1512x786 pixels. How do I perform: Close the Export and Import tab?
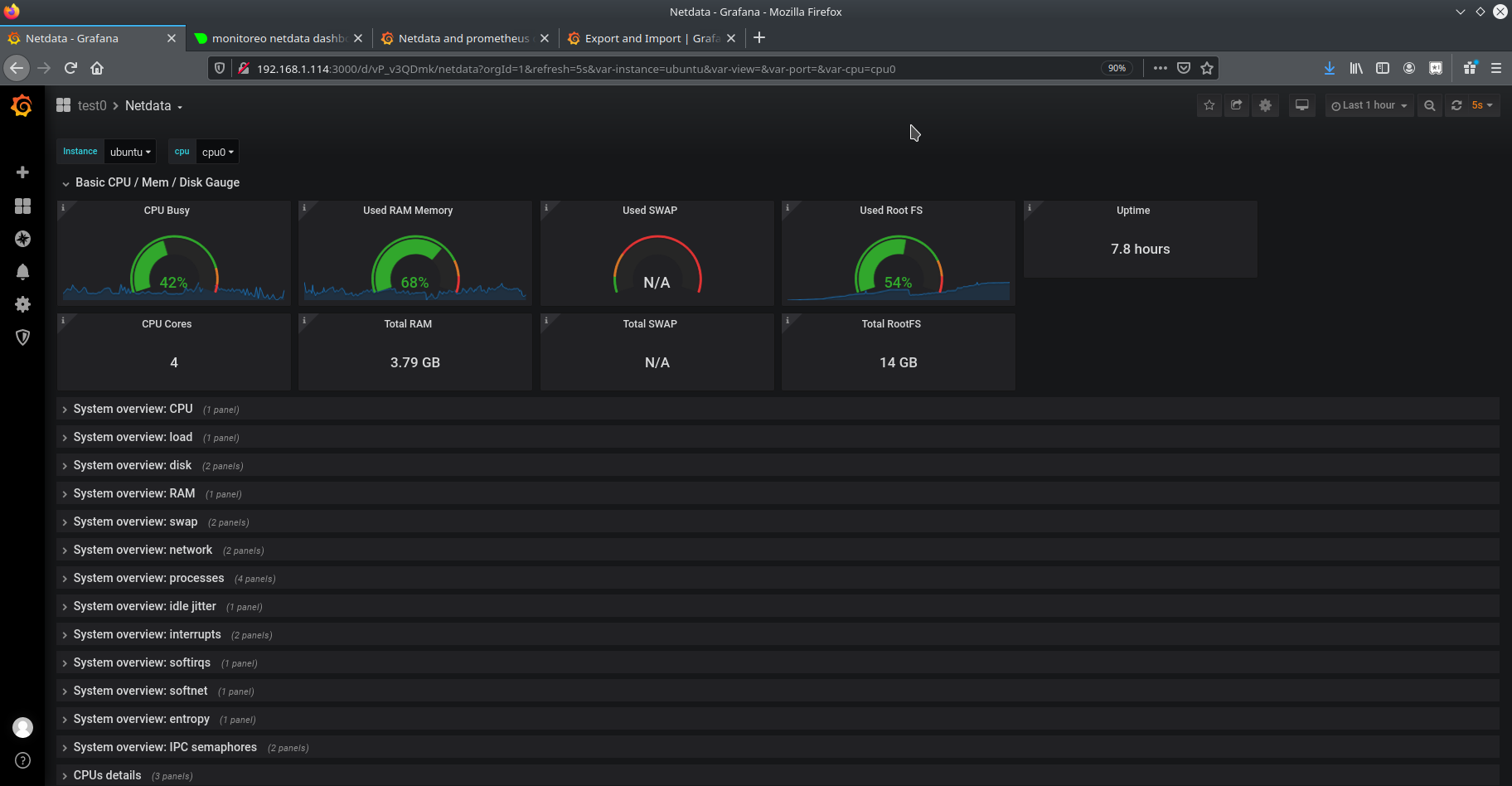click(x=731, y=38)
